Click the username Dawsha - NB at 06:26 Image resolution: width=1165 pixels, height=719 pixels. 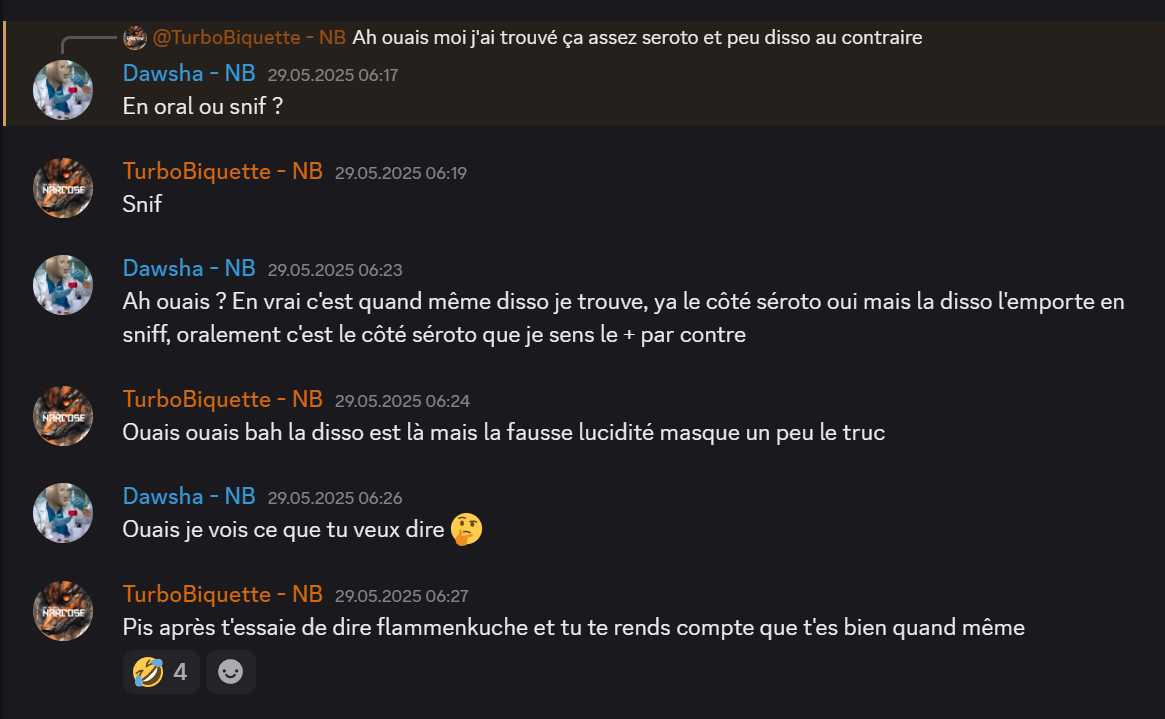tap(189, 496)
